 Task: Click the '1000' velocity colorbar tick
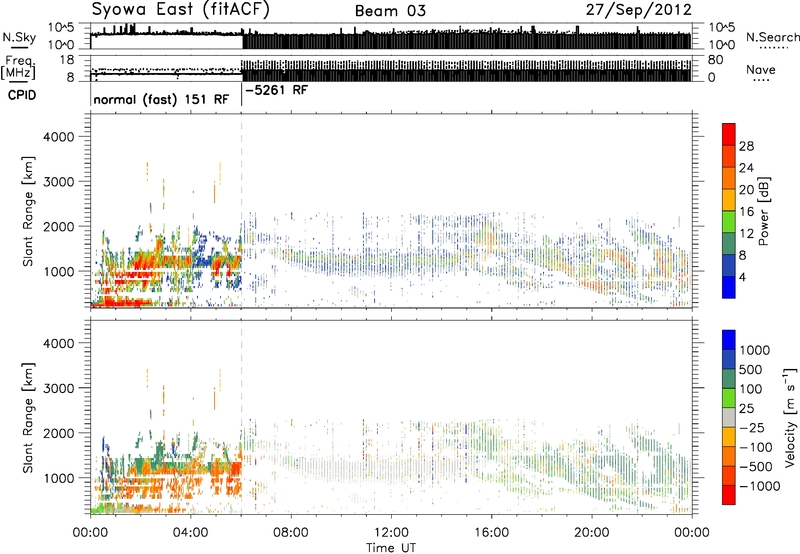(x=755, y=350)
